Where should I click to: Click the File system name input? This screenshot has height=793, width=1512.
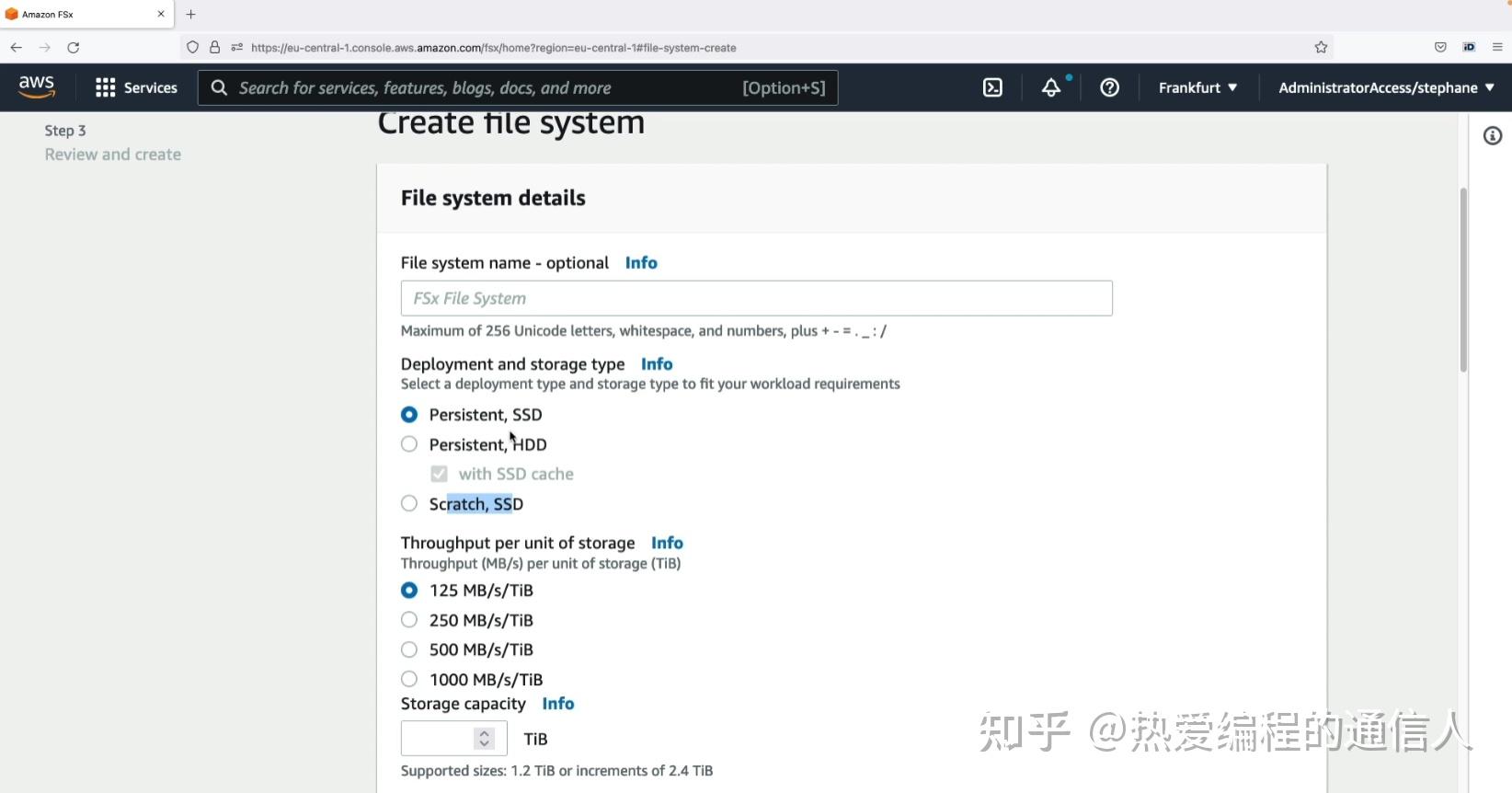(x=756, y=298)
